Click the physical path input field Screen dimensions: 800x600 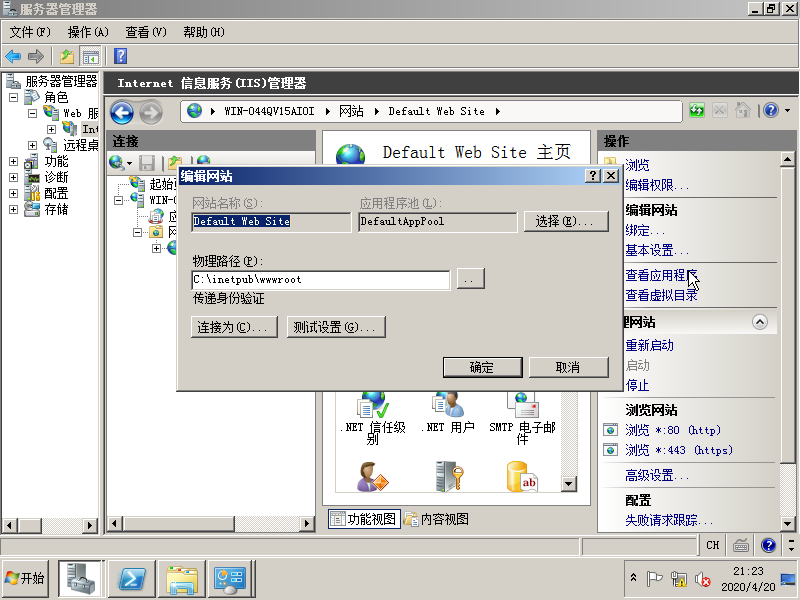coord(321,280)
